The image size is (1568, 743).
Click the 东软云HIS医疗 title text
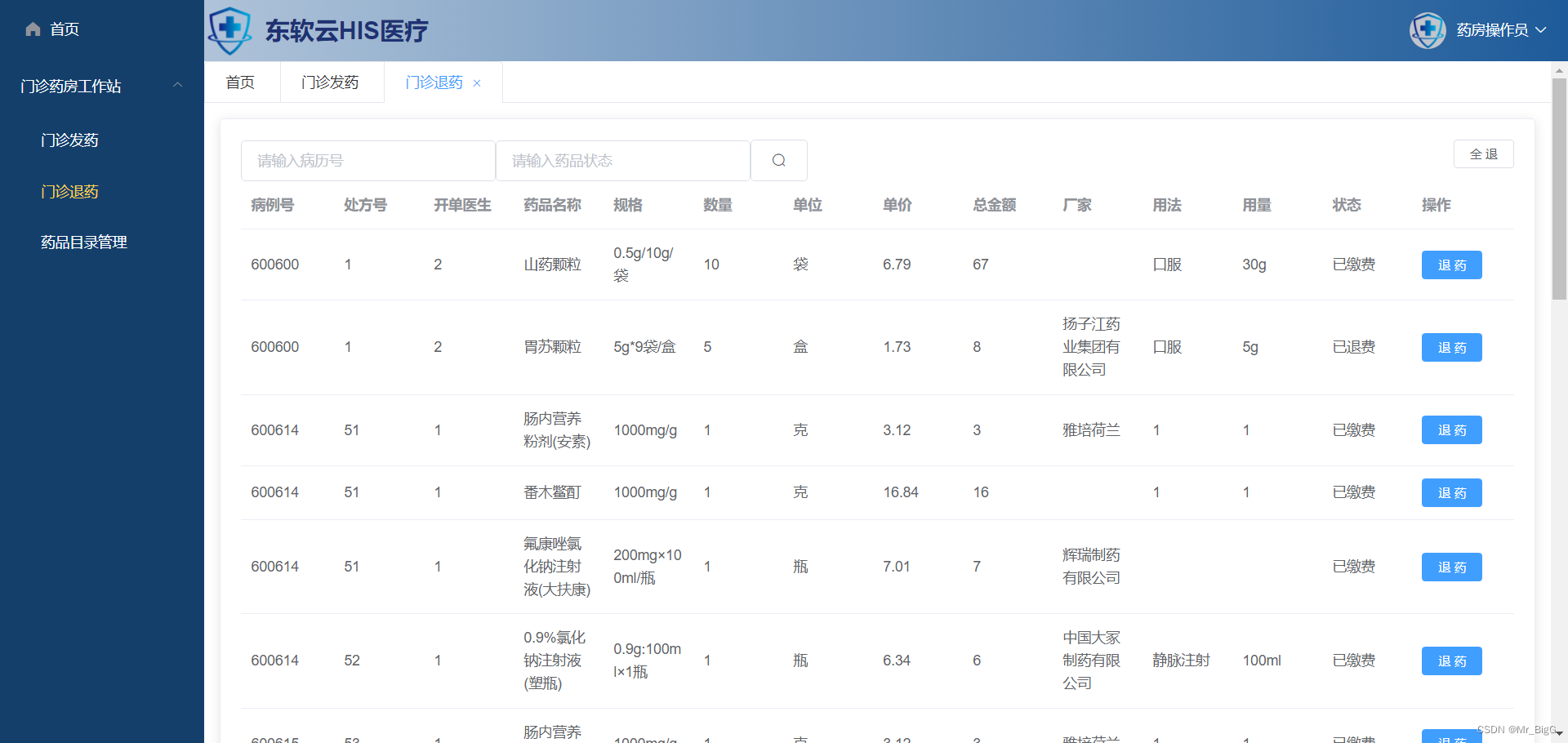point(346,31)
